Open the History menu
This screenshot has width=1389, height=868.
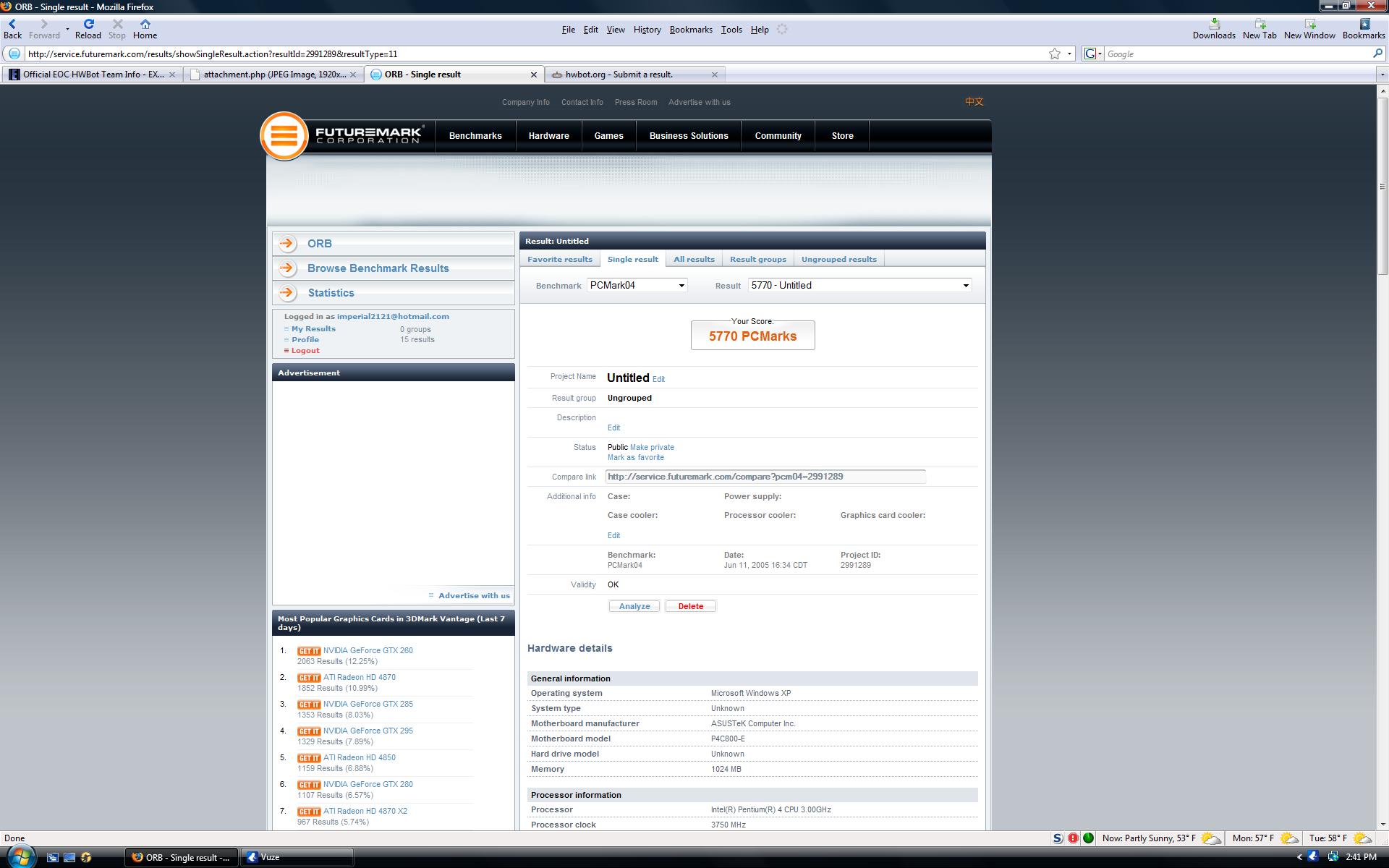(x=647, y=30)
